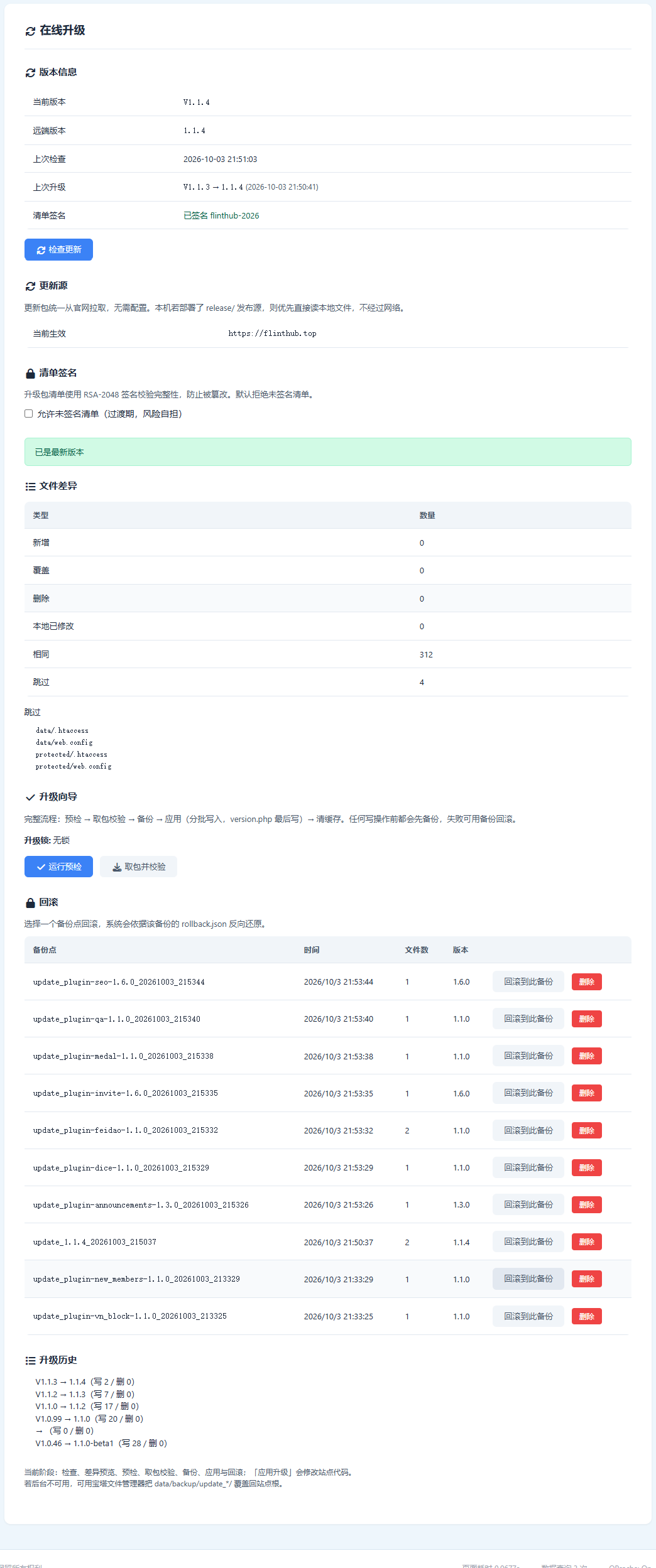Click the 当前版本 V1.1.4 value
656x1568 pixels.
click(197, 102)
